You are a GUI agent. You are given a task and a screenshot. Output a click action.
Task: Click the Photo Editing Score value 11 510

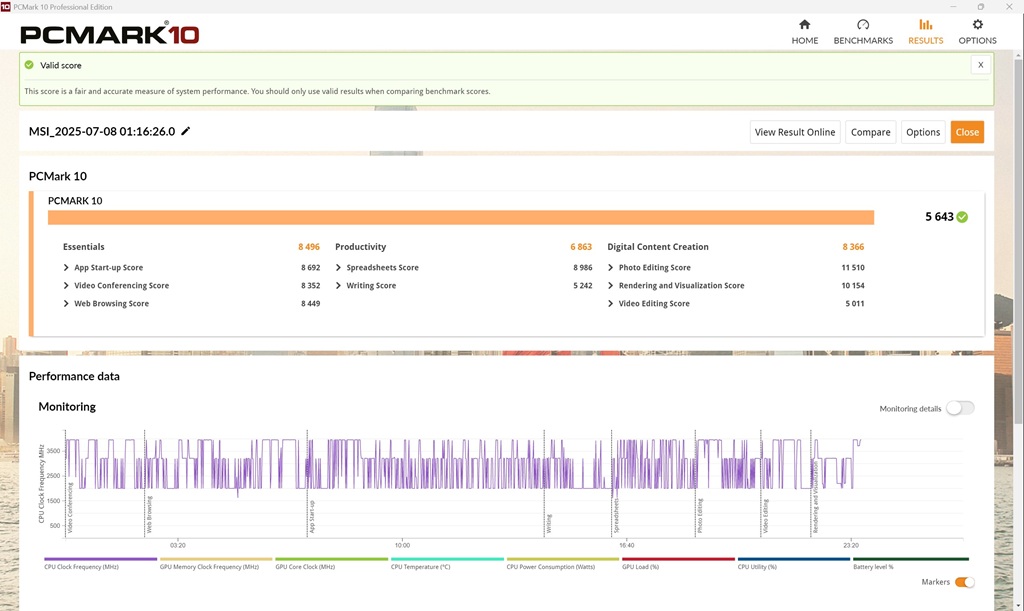[853, 268]
